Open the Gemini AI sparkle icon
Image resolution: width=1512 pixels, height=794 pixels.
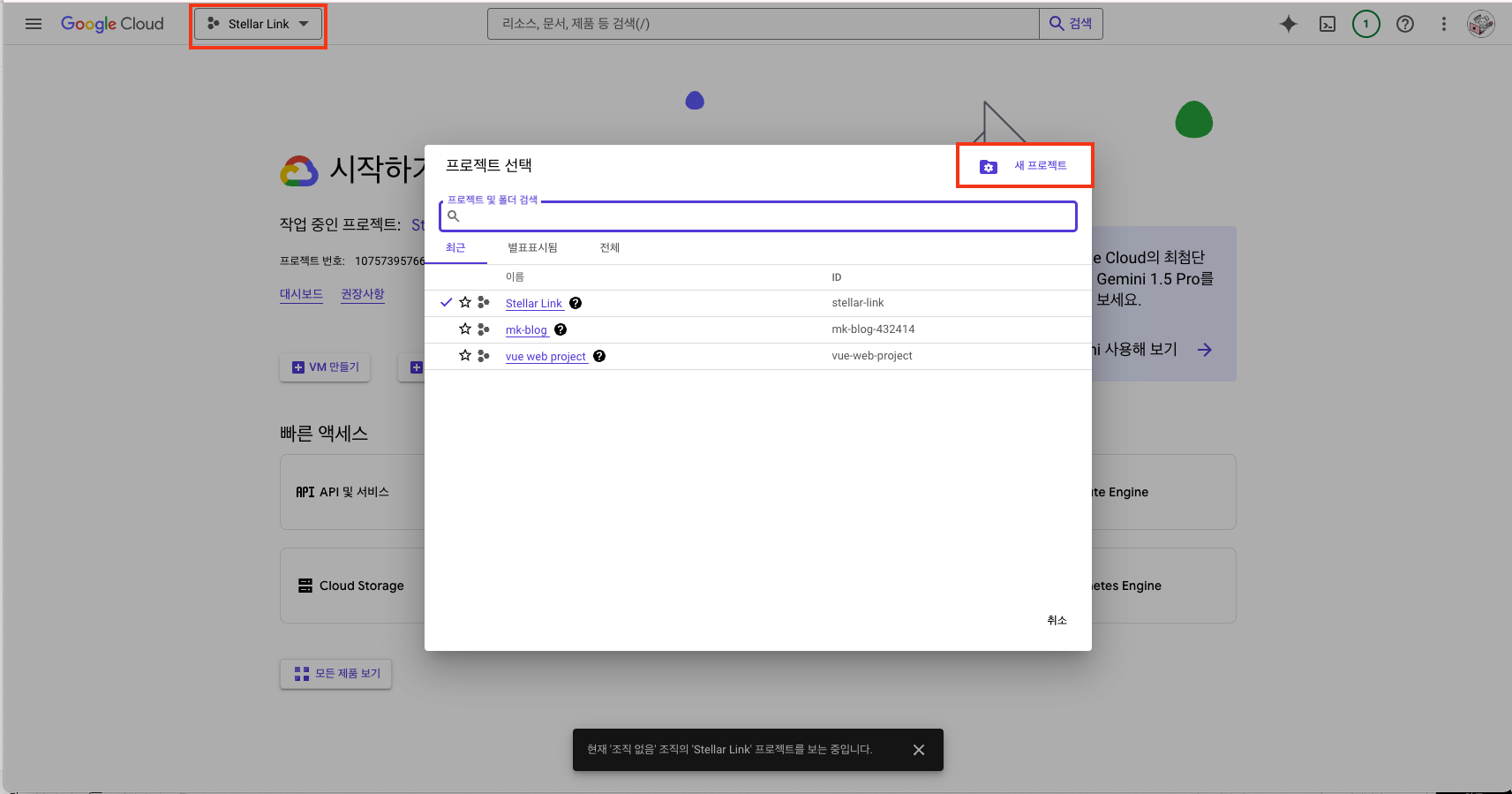click(1289, 24)
